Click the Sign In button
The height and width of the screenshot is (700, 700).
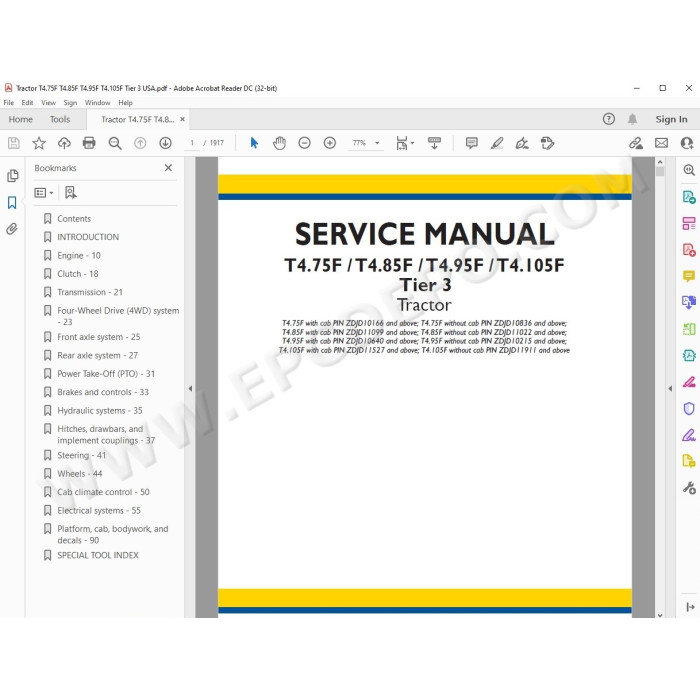[x=671, y=119]
